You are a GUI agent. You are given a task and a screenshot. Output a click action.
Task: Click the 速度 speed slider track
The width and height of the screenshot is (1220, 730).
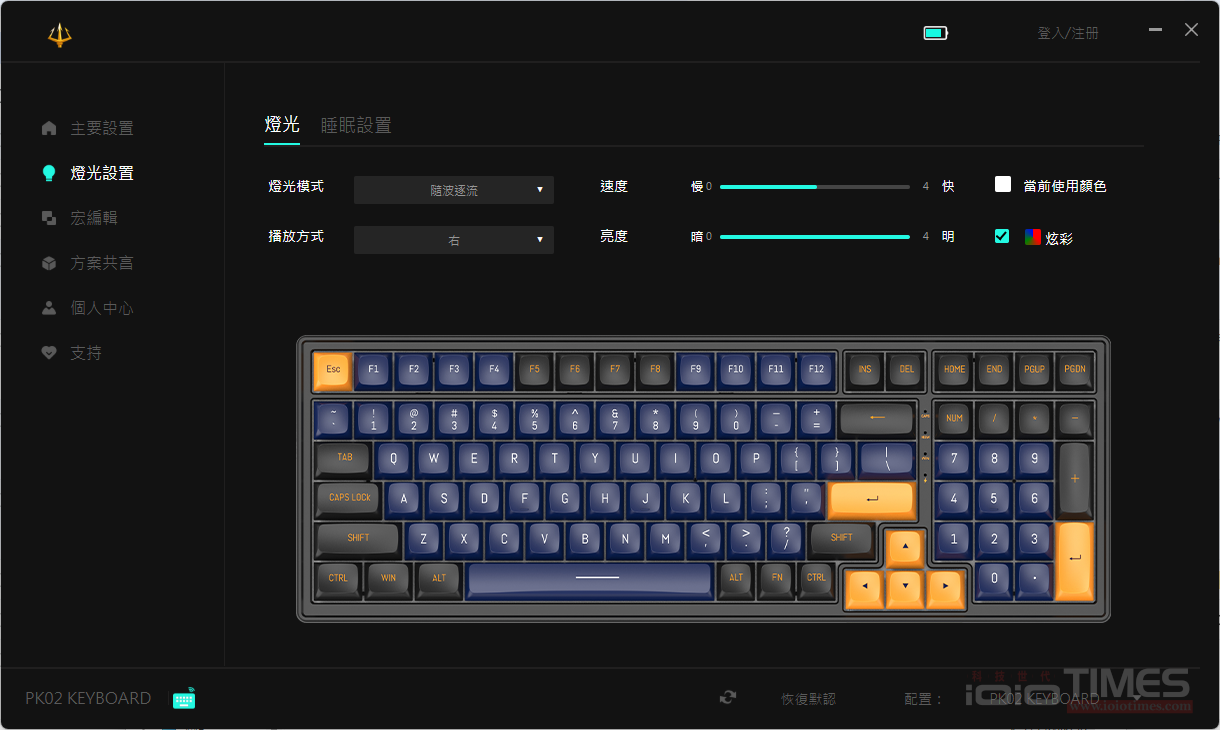pyautogui.click(x=815, y=187)
